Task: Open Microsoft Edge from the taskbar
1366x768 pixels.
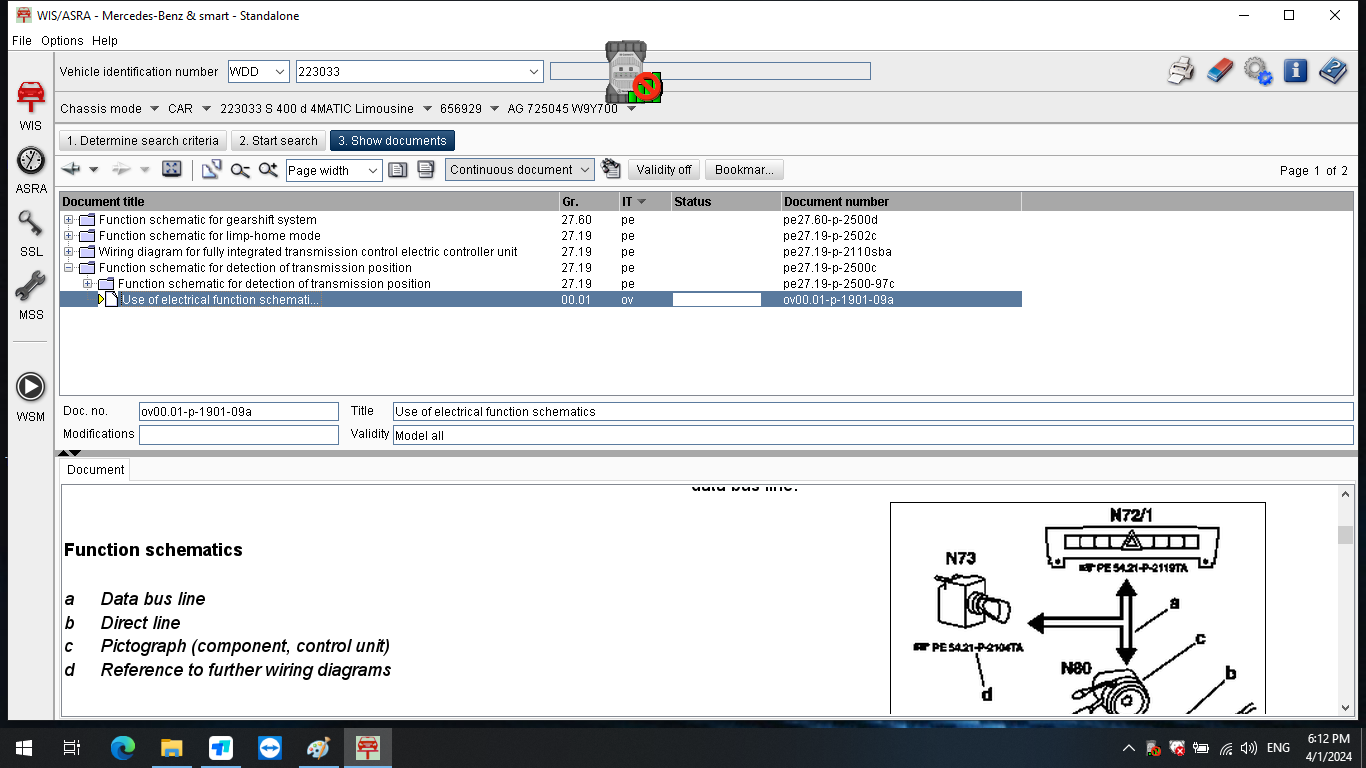Action: (x=122, y=747)
